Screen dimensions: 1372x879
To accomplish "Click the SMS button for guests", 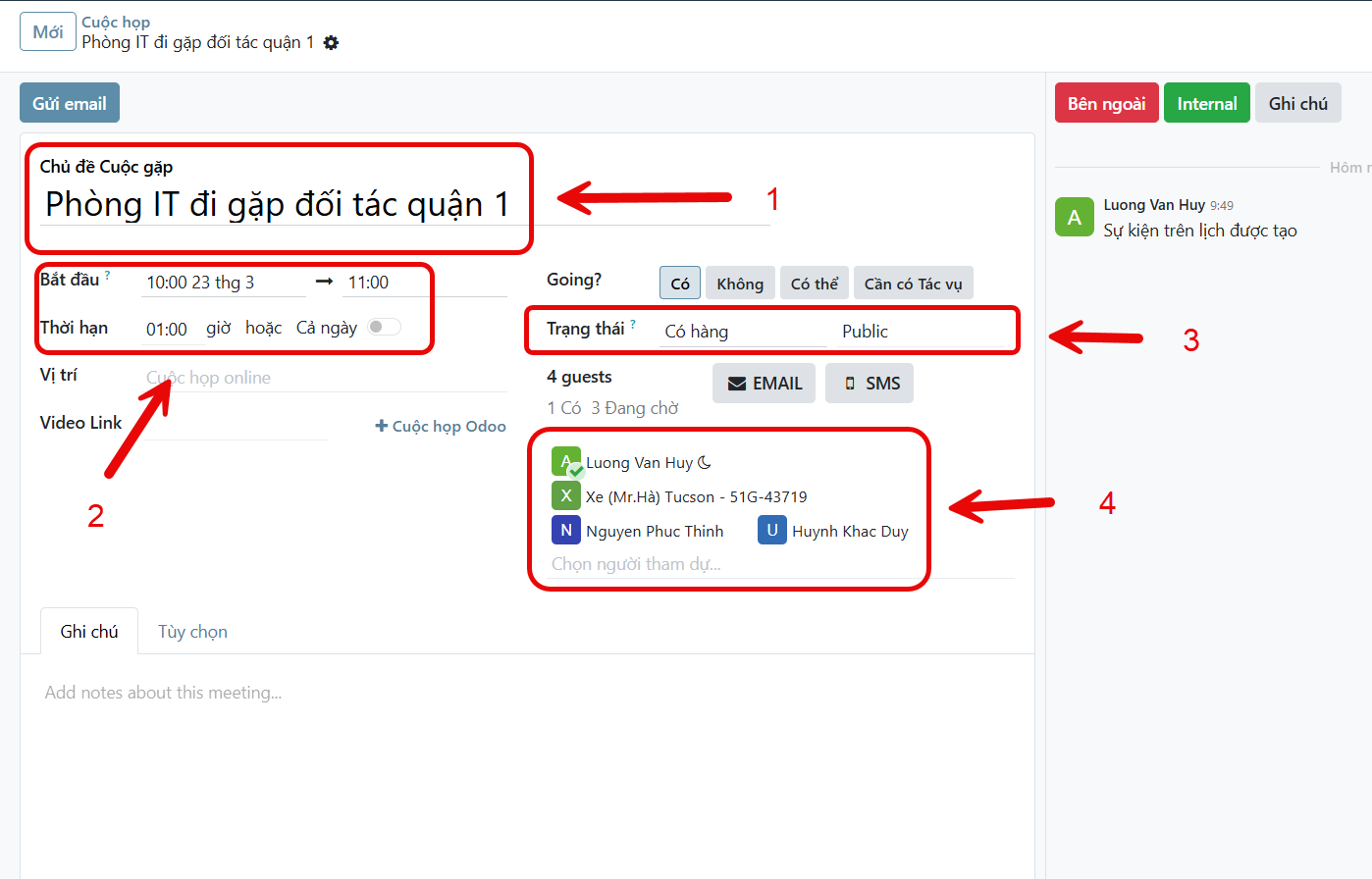I will pyautogui.click(x=870, y=384).
